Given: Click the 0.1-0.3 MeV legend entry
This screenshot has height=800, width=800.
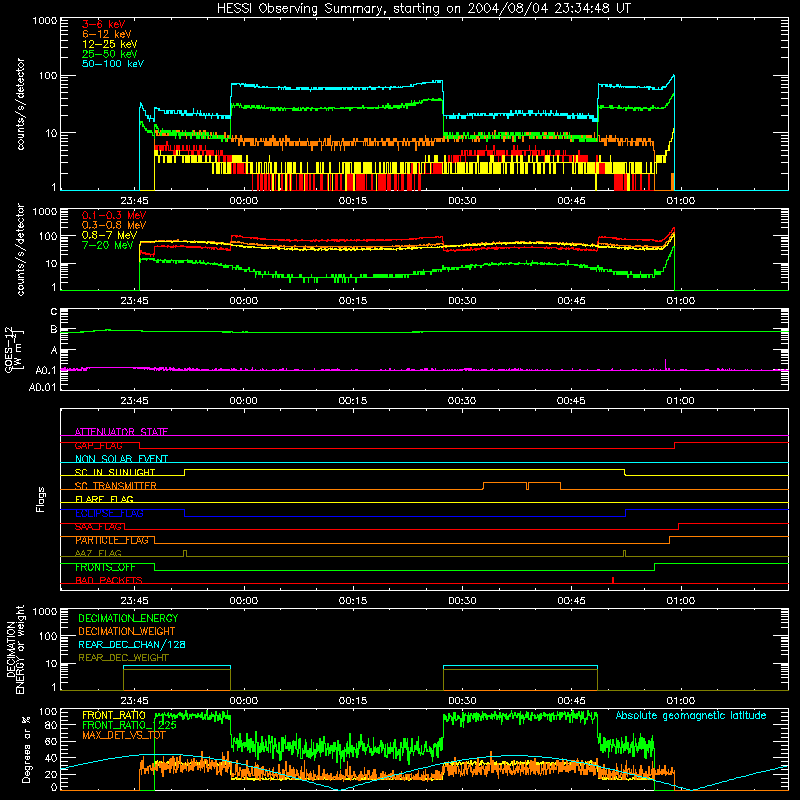Looking at the screenshot, I should [114, 215].
